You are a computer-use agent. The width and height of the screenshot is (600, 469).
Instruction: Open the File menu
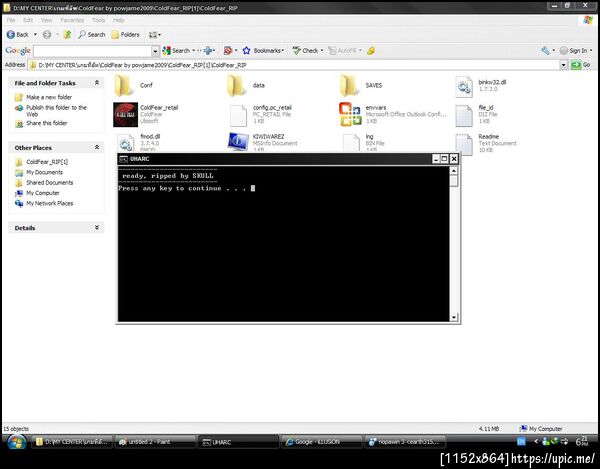[11, 20]
